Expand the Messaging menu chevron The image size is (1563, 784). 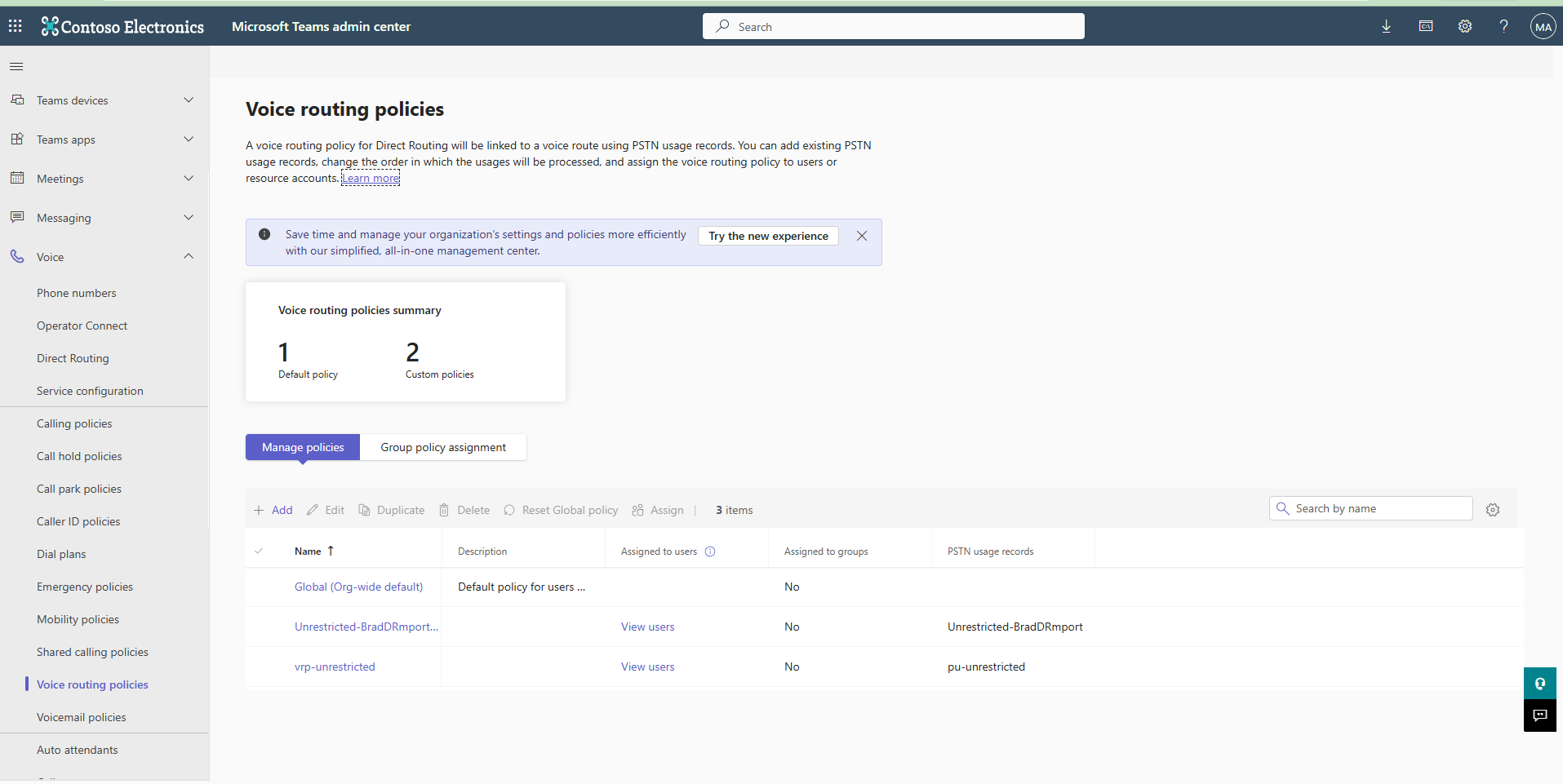coord(189,217)
